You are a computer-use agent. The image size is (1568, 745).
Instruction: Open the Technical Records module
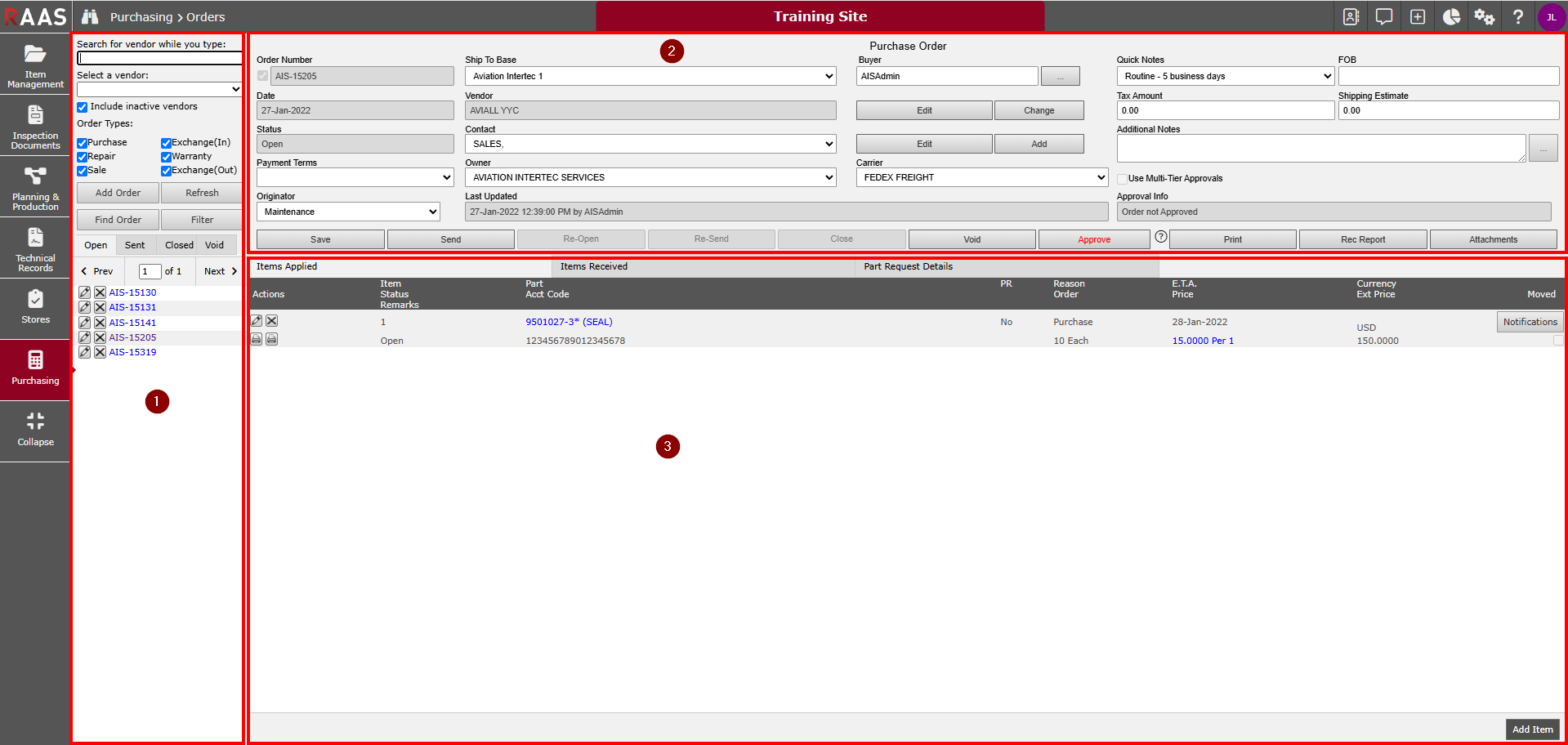pyautogui.click(x=35, y=248)
